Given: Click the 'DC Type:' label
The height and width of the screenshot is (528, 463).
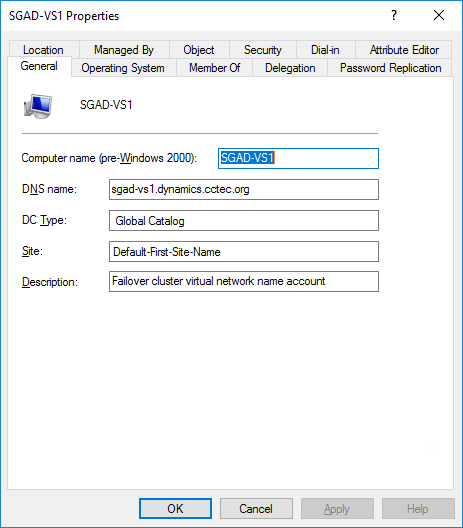Looking at the screenshot, I should [x=44, y=220].
